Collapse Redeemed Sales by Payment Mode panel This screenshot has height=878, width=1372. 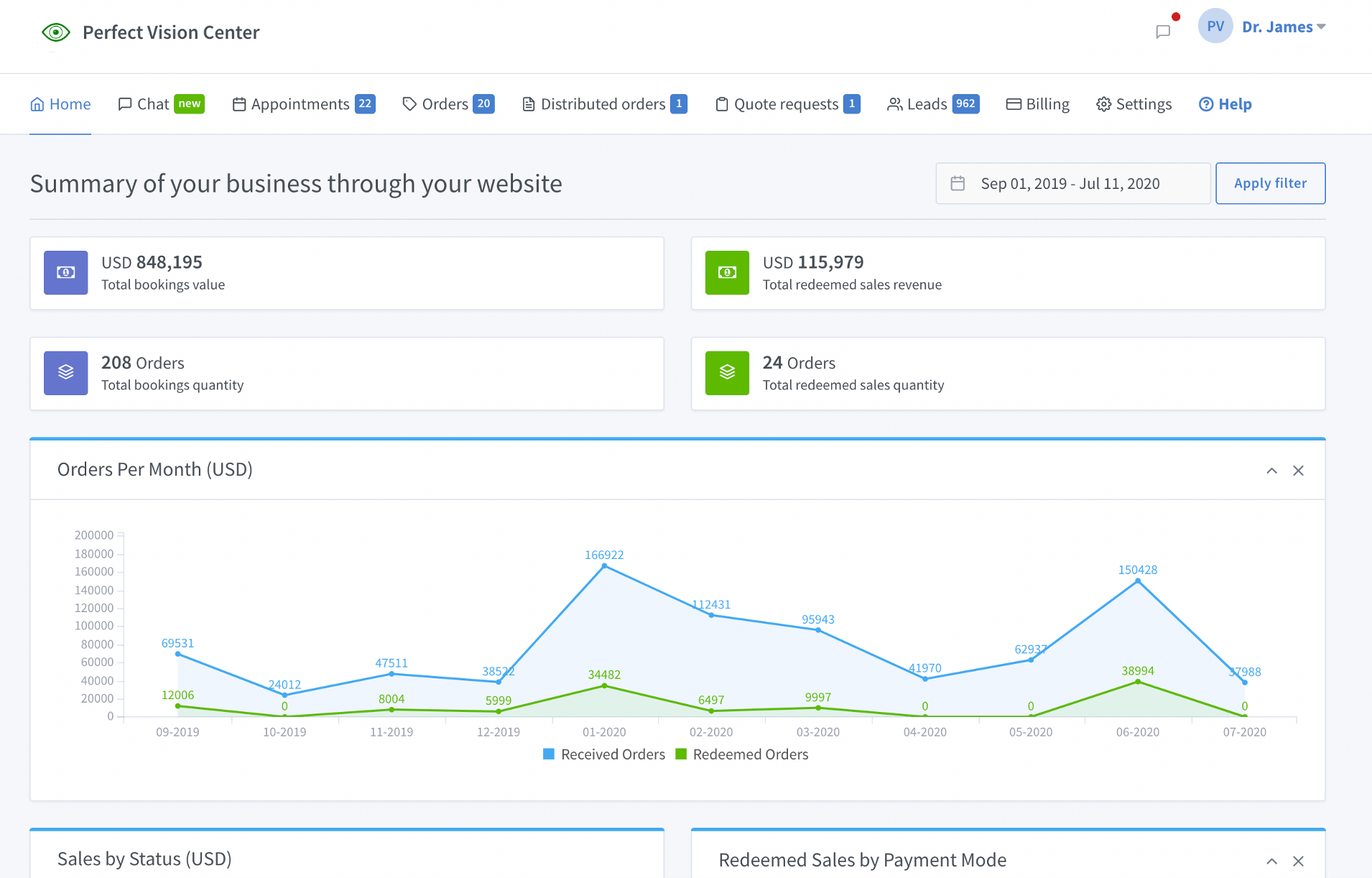(x=1271, y=861)
